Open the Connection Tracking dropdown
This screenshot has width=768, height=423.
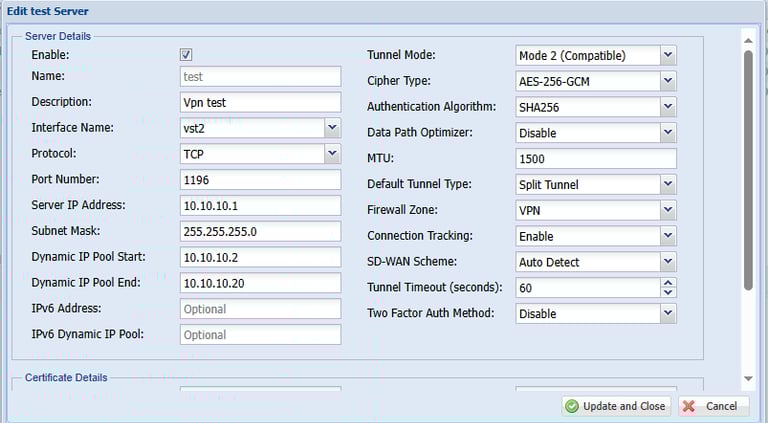coord(668,237)
